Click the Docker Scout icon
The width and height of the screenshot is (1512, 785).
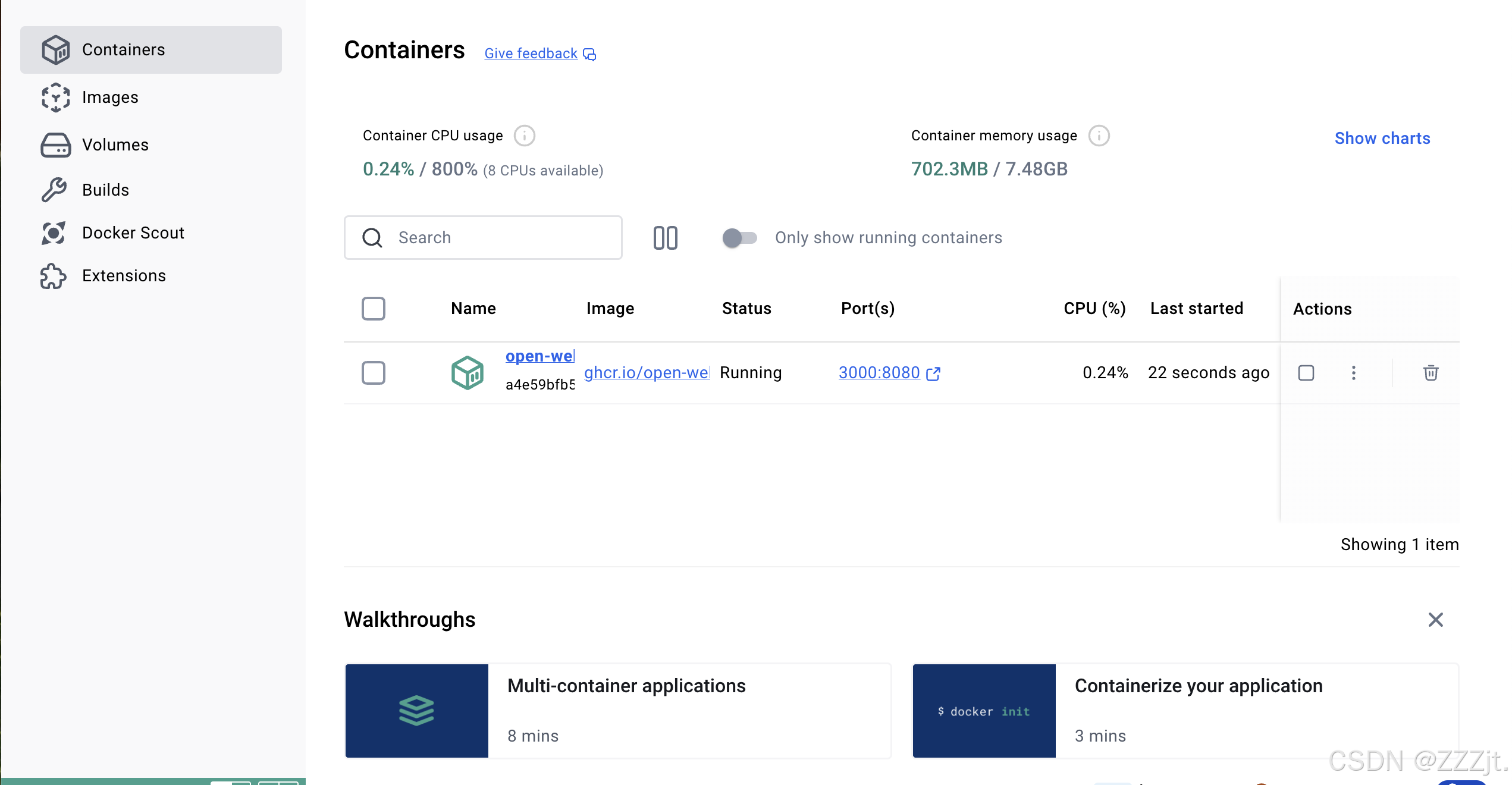tap(54, 233)
